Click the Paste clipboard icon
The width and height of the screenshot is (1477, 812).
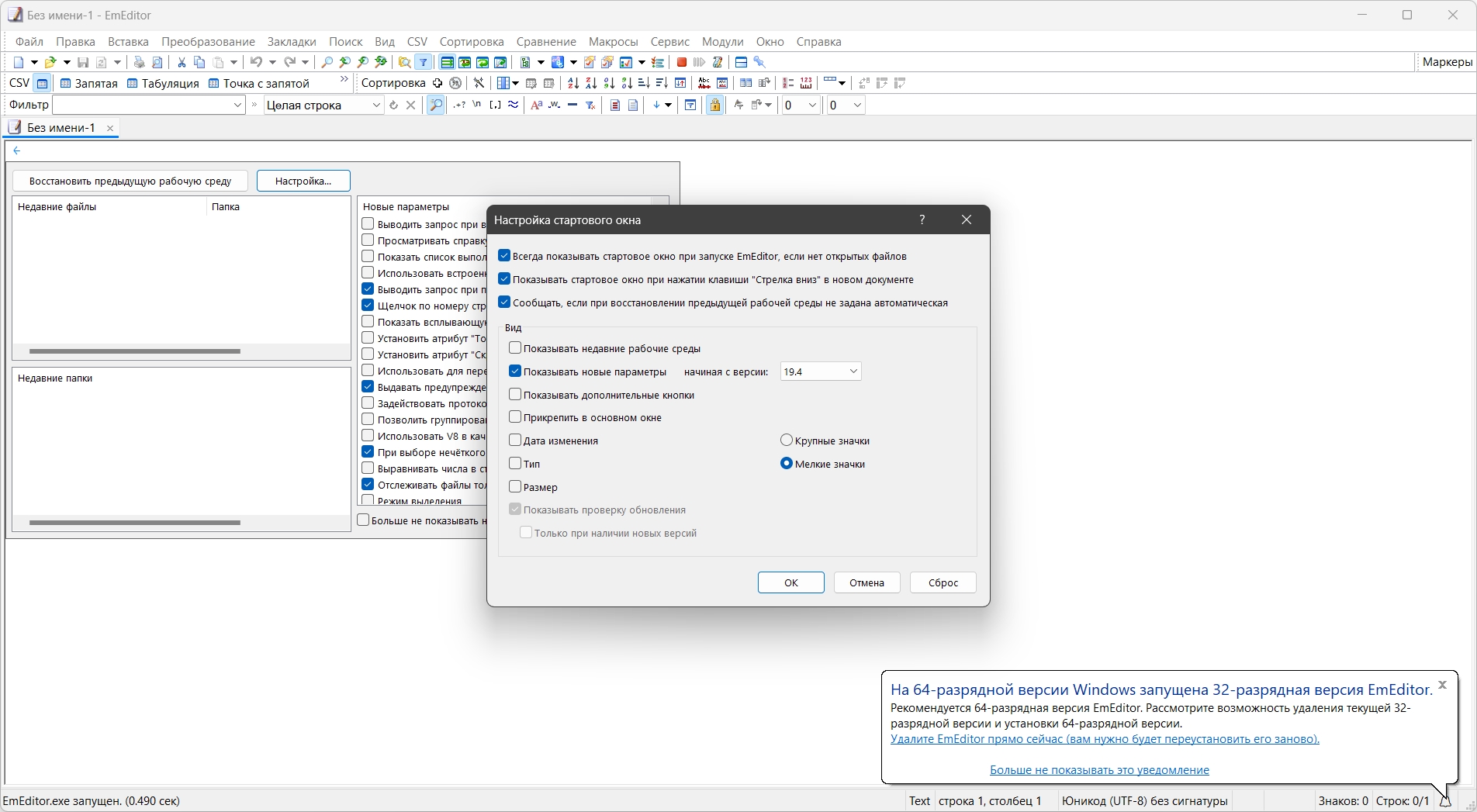point(219,62)
